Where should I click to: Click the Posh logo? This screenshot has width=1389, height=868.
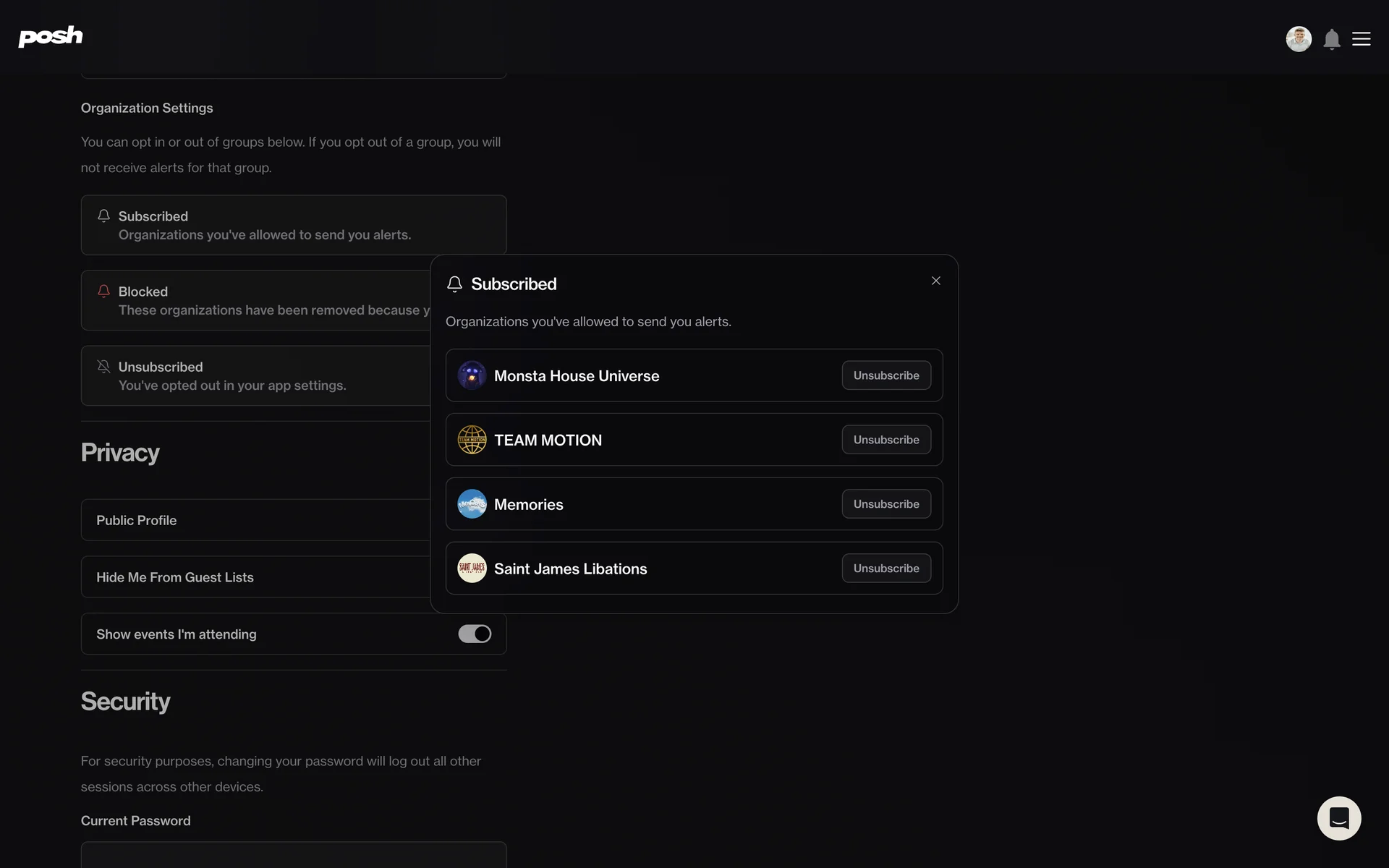(51, 36)
